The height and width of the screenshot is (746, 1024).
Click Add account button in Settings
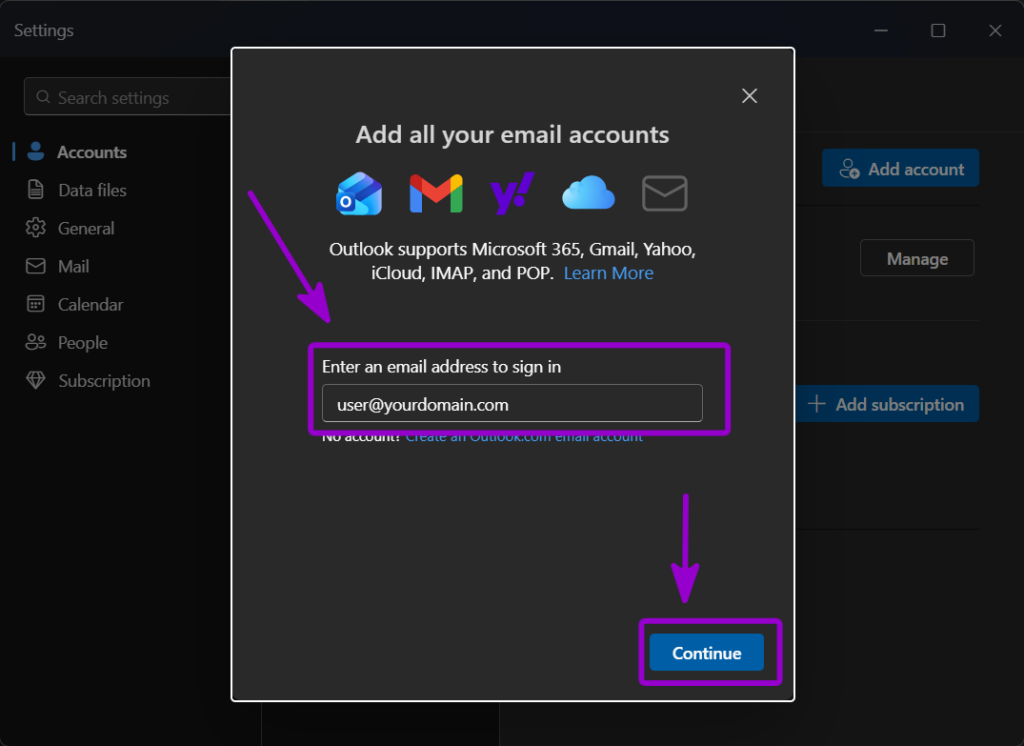click(x=900, y=169)
